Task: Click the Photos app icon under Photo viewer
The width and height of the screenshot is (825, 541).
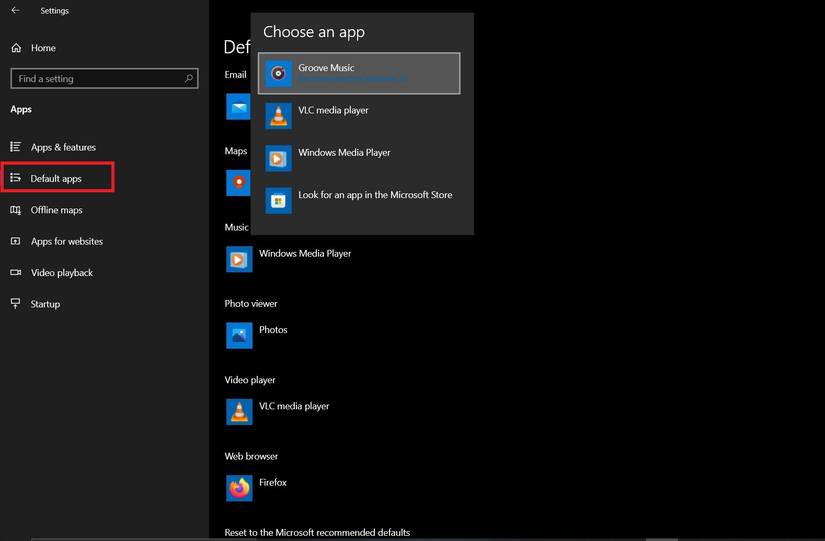Action: point(239,335)
